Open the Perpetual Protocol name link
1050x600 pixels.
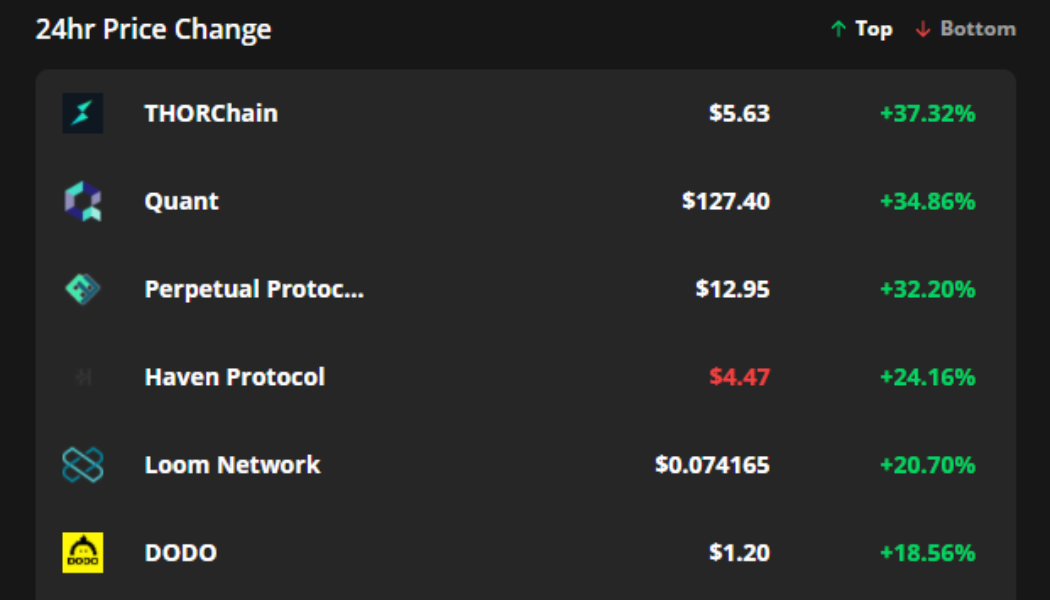coord(254,289)
